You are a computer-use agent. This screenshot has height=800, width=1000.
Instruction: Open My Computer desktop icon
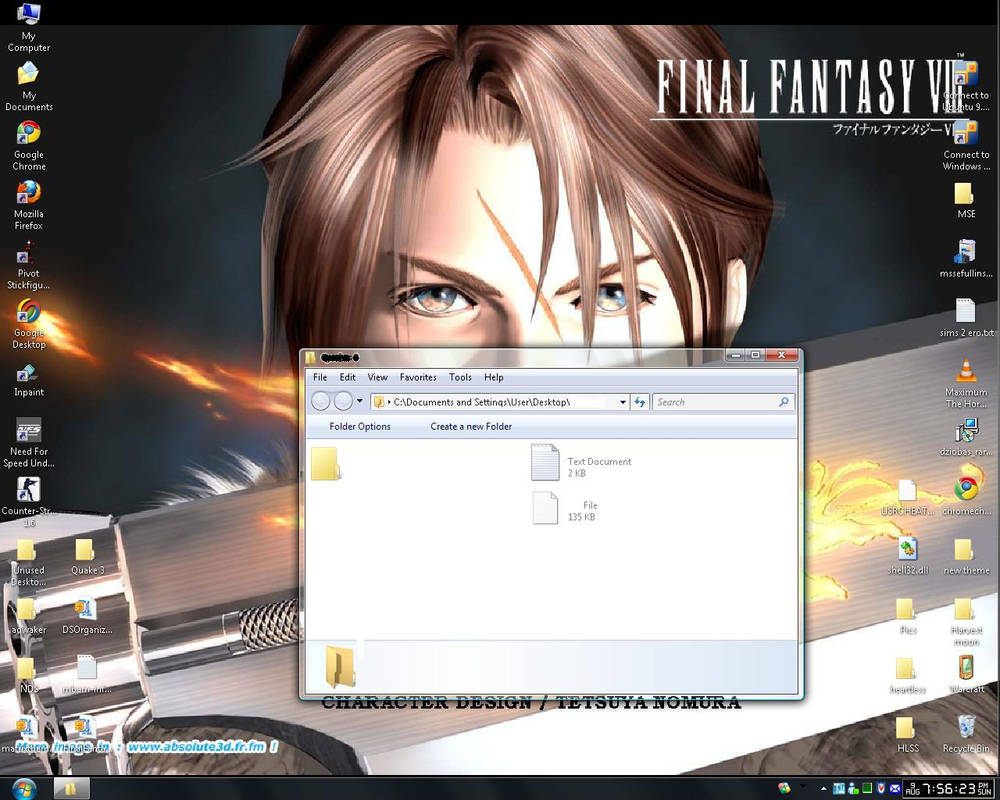tap(28, 27)
